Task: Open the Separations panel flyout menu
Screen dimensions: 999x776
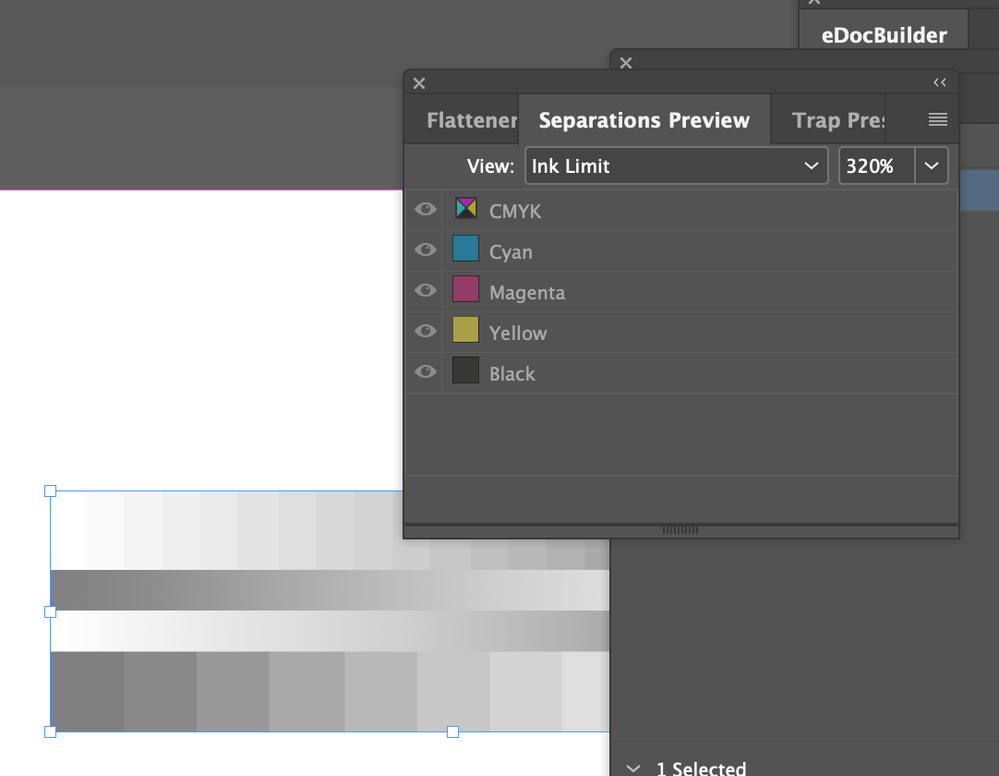Action: pyautogui.click(x=938, y=119)
